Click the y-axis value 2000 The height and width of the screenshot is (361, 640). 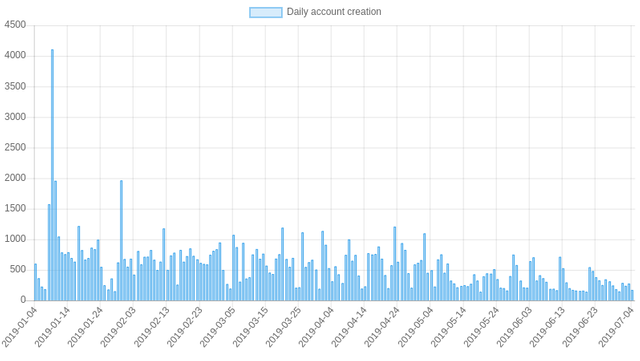[x=15, y=178]
